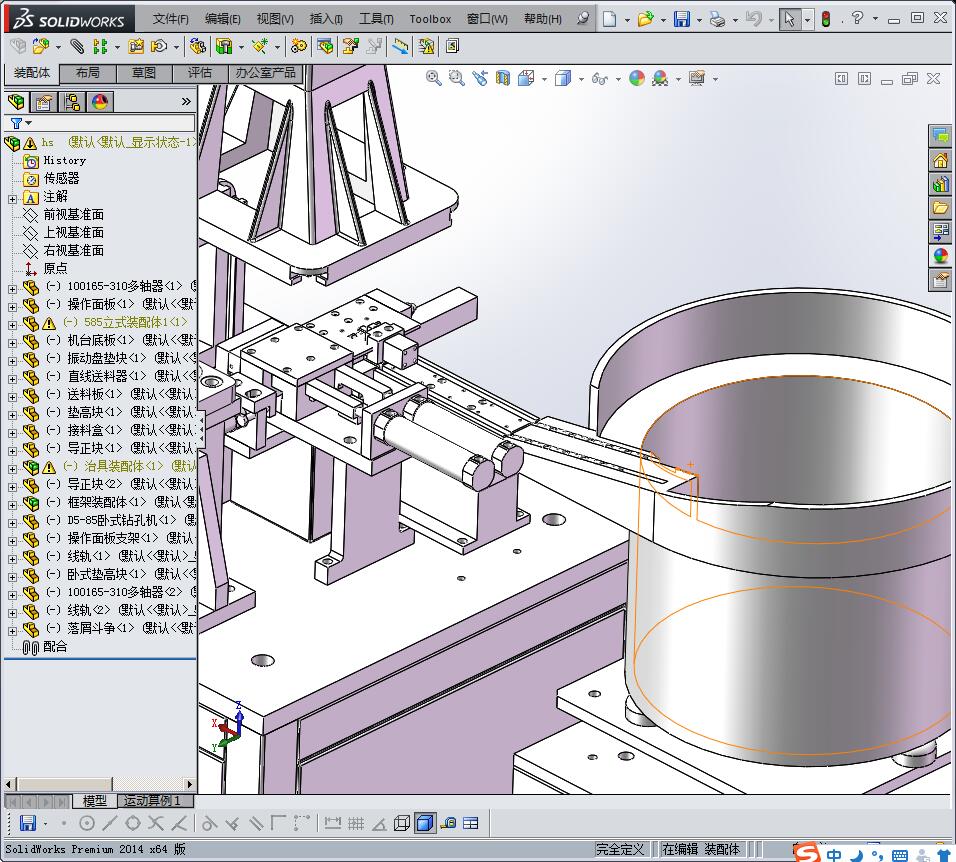Open the DisplayManager color sphere tab

[100, 101]
